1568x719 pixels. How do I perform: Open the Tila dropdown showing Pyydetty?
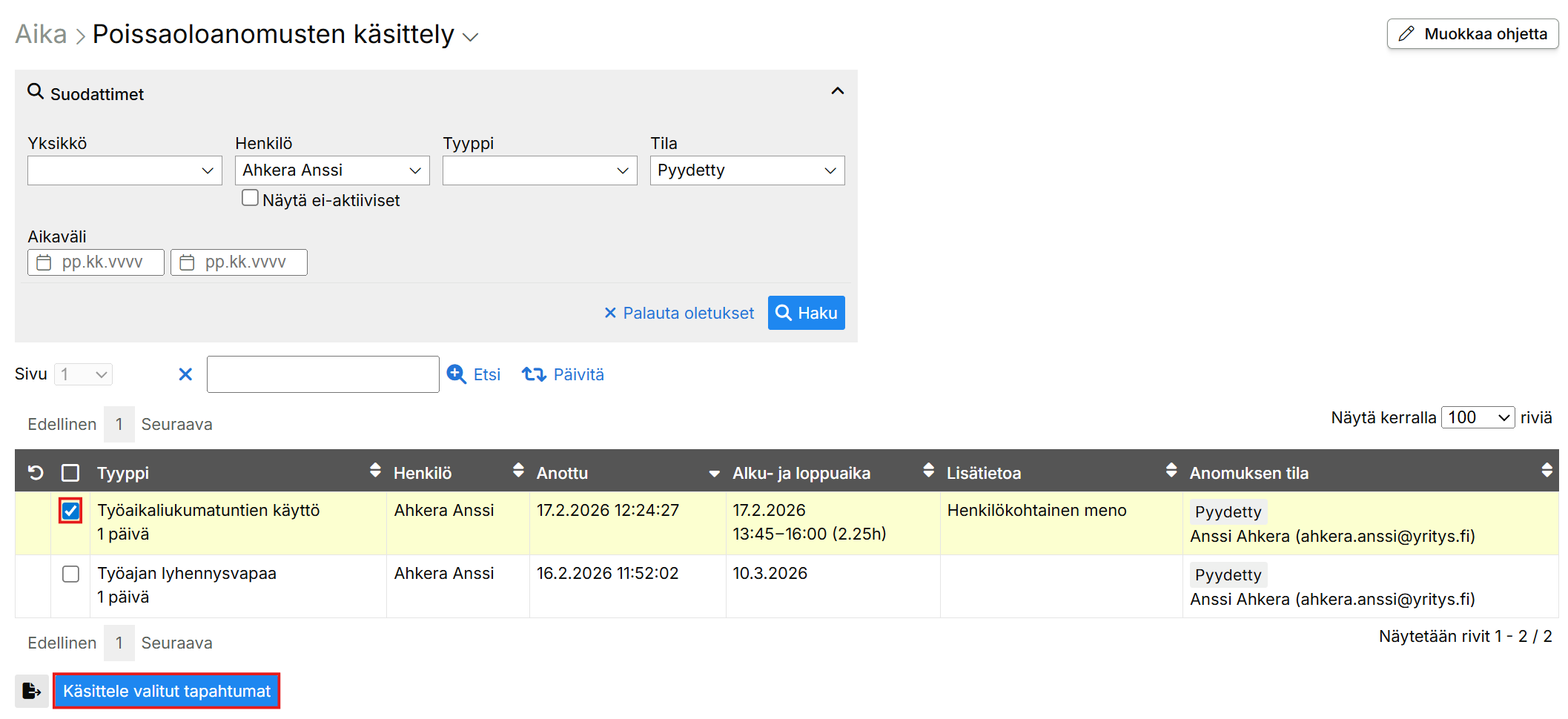coord(747,170)
